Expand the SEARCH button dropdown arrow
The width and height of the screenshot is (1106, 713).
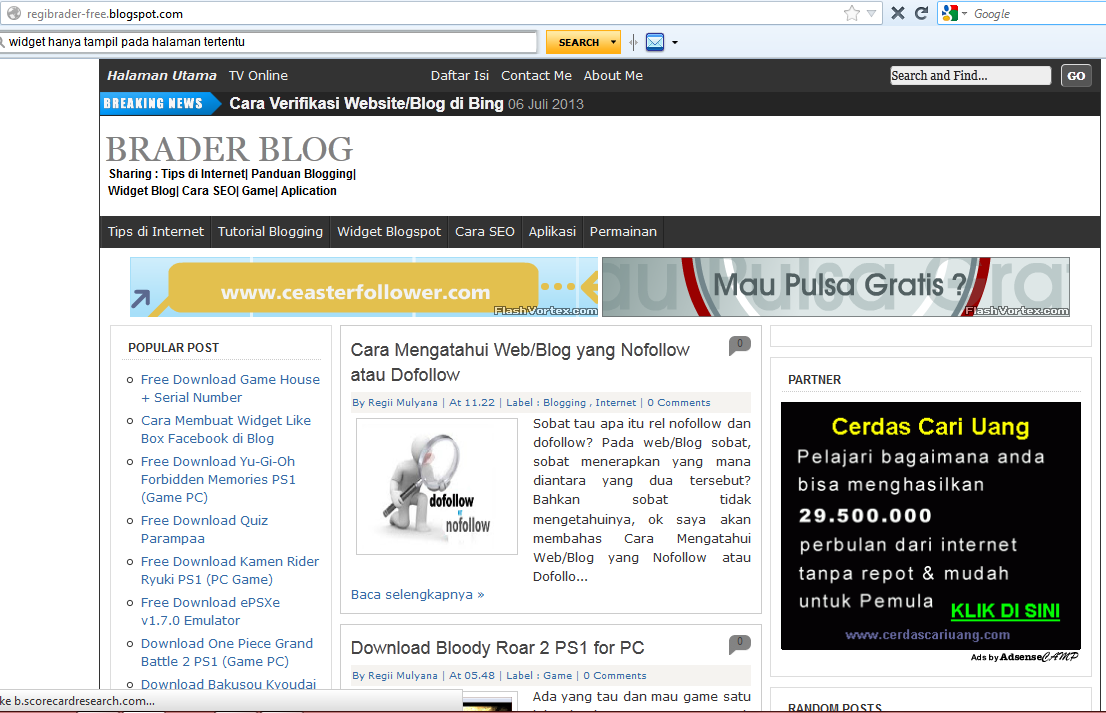(x=614, y=42)
